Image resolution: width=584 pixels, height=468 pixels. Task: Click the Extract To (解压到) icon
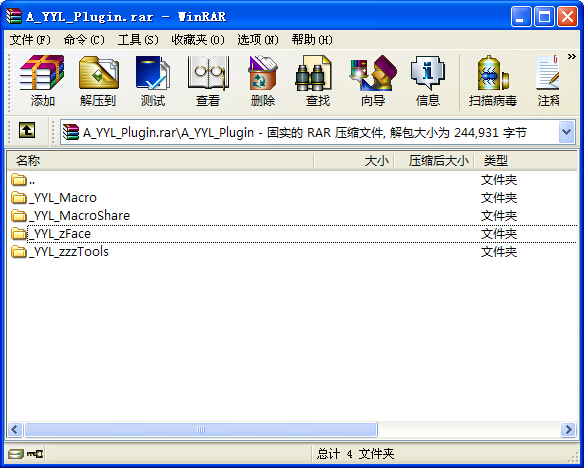[x=98, y=80]
